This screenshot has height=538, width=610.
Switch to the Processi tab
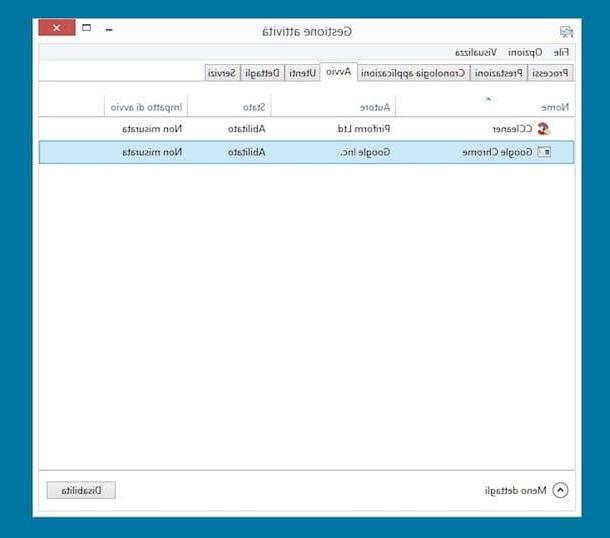coord(550,73)
